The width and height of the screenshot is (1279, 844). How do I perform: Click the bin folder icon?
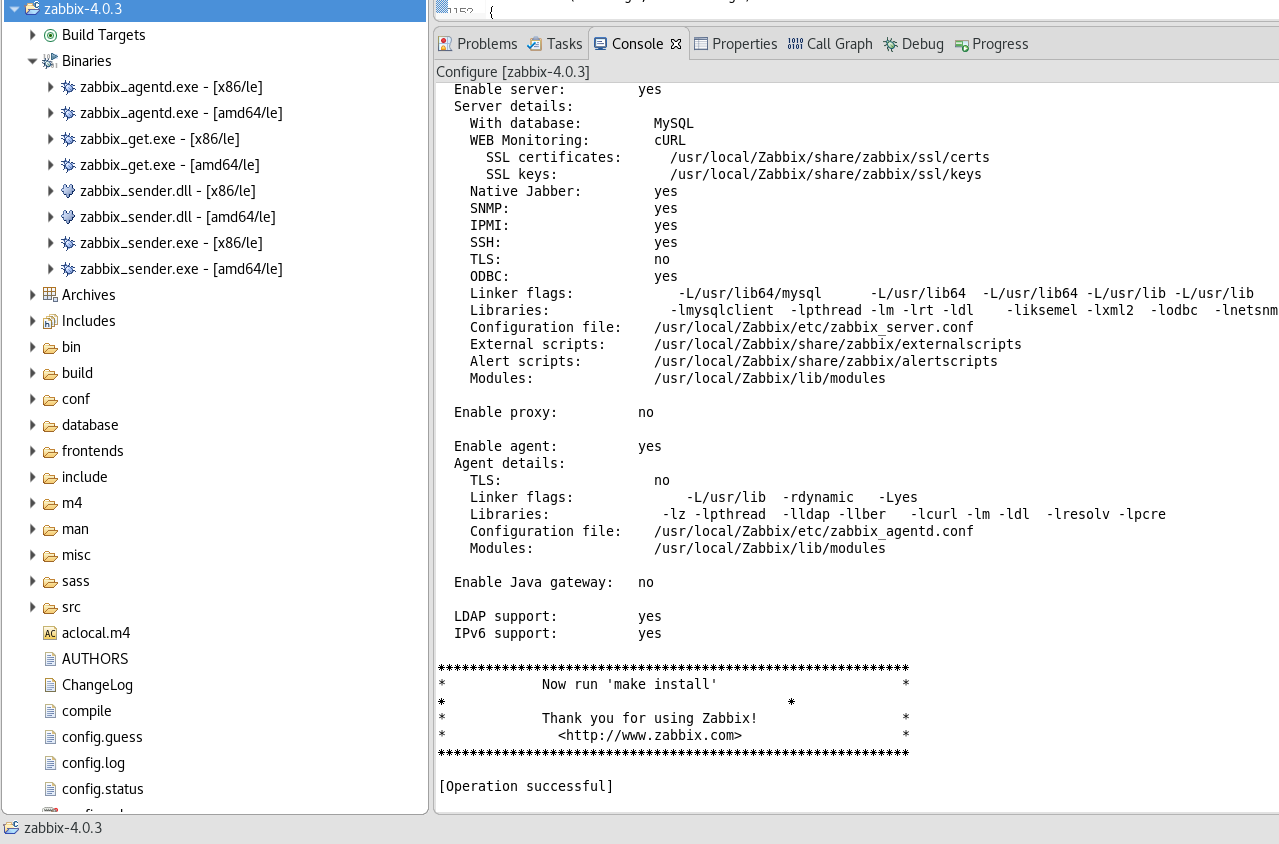click(50, 347)
